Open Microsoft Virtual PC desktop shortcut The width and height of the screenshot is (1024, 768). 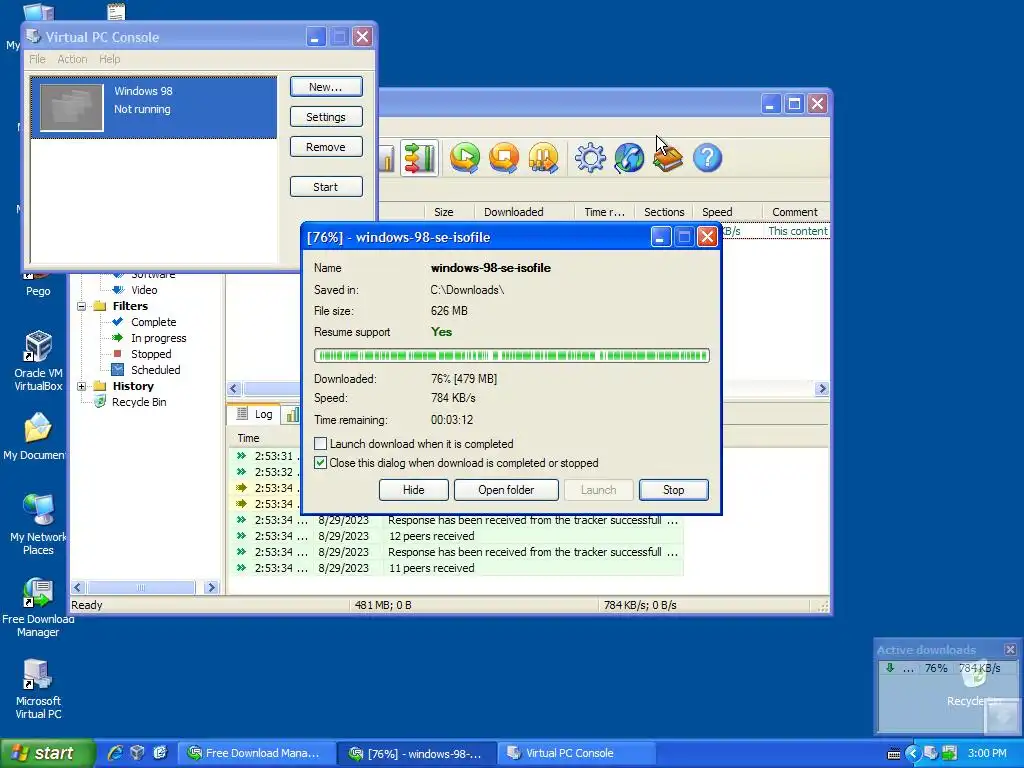[x=38, y=690]
